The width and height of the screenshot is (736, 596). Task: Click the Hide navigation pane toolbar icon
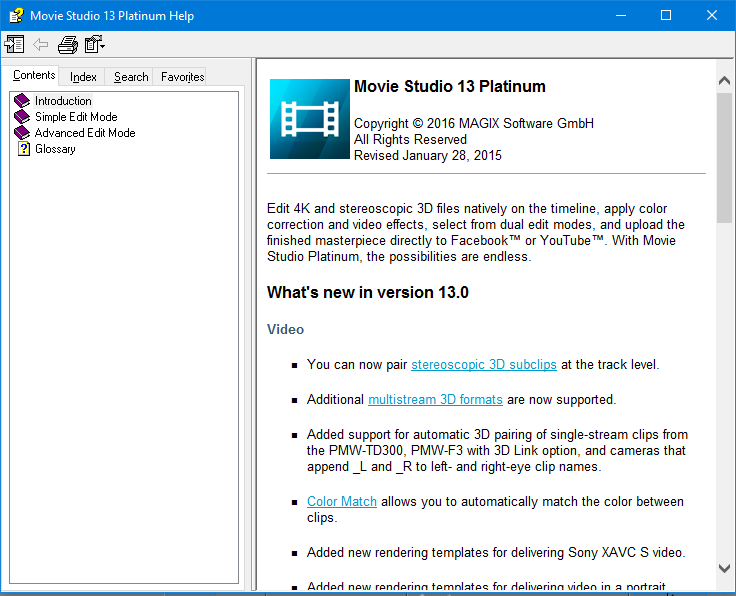(14, 45)
